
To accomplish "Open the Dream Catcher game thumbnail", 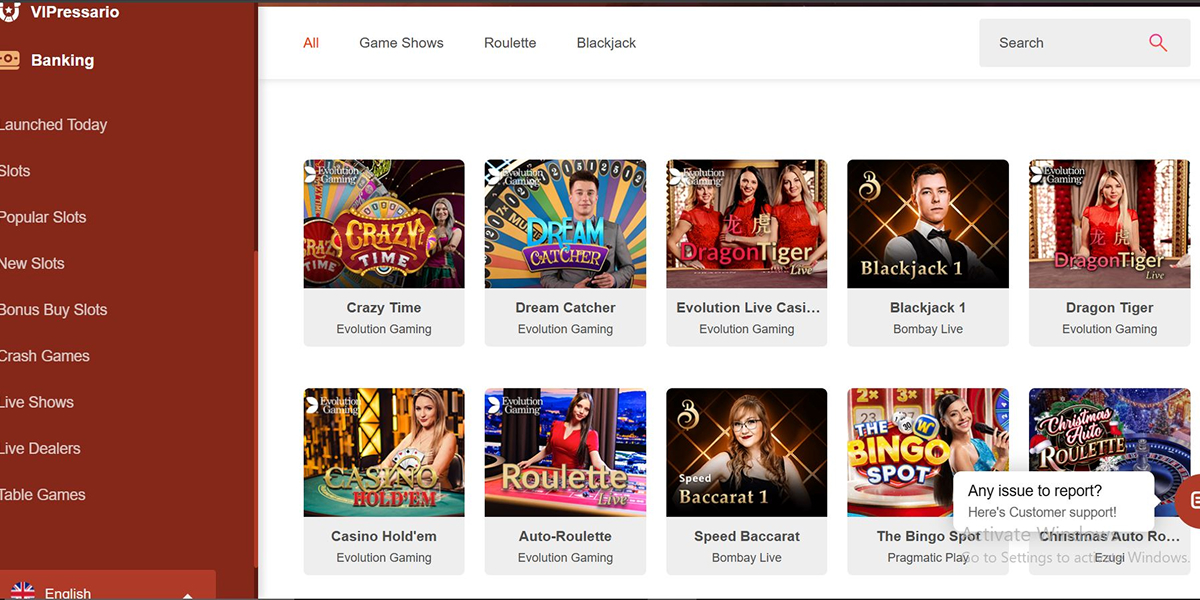I will pyautogui.click(x=565, y=224).
